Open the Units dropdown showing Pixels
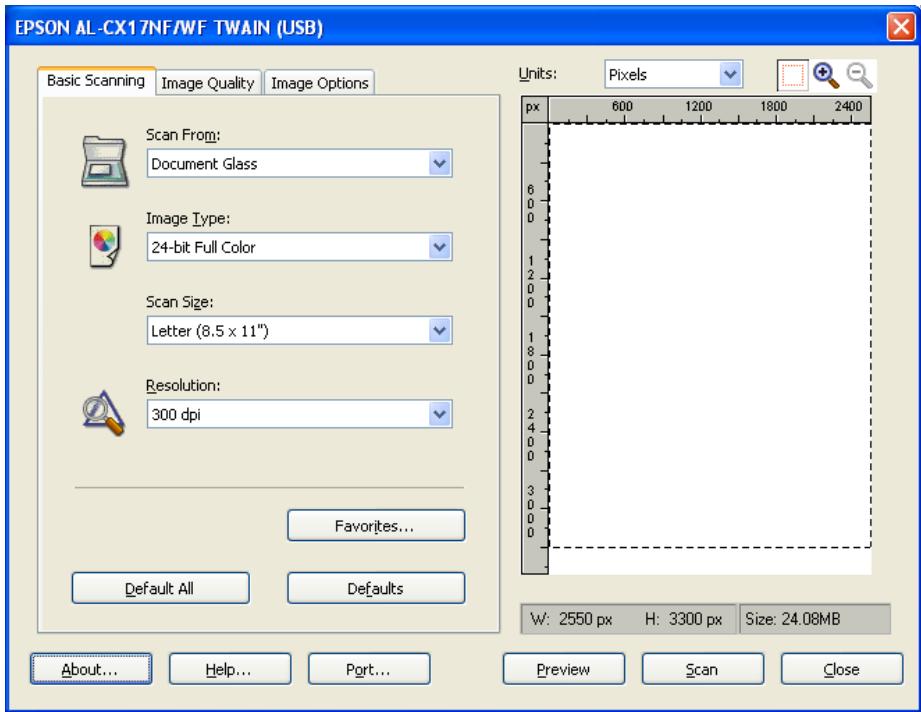Image resolution: width=921 pixels, height=712 pixels. [x=674, y=75]
